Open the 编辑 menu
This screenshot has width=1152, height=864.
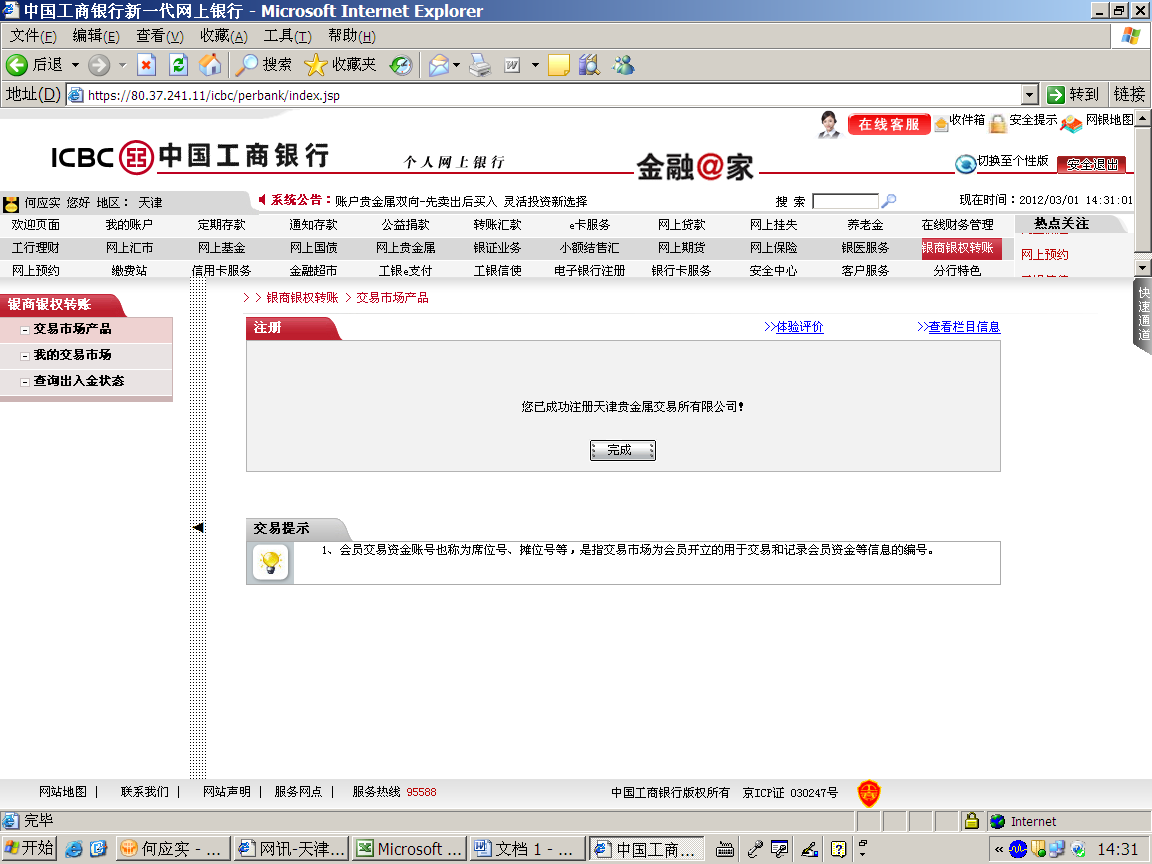96,36
